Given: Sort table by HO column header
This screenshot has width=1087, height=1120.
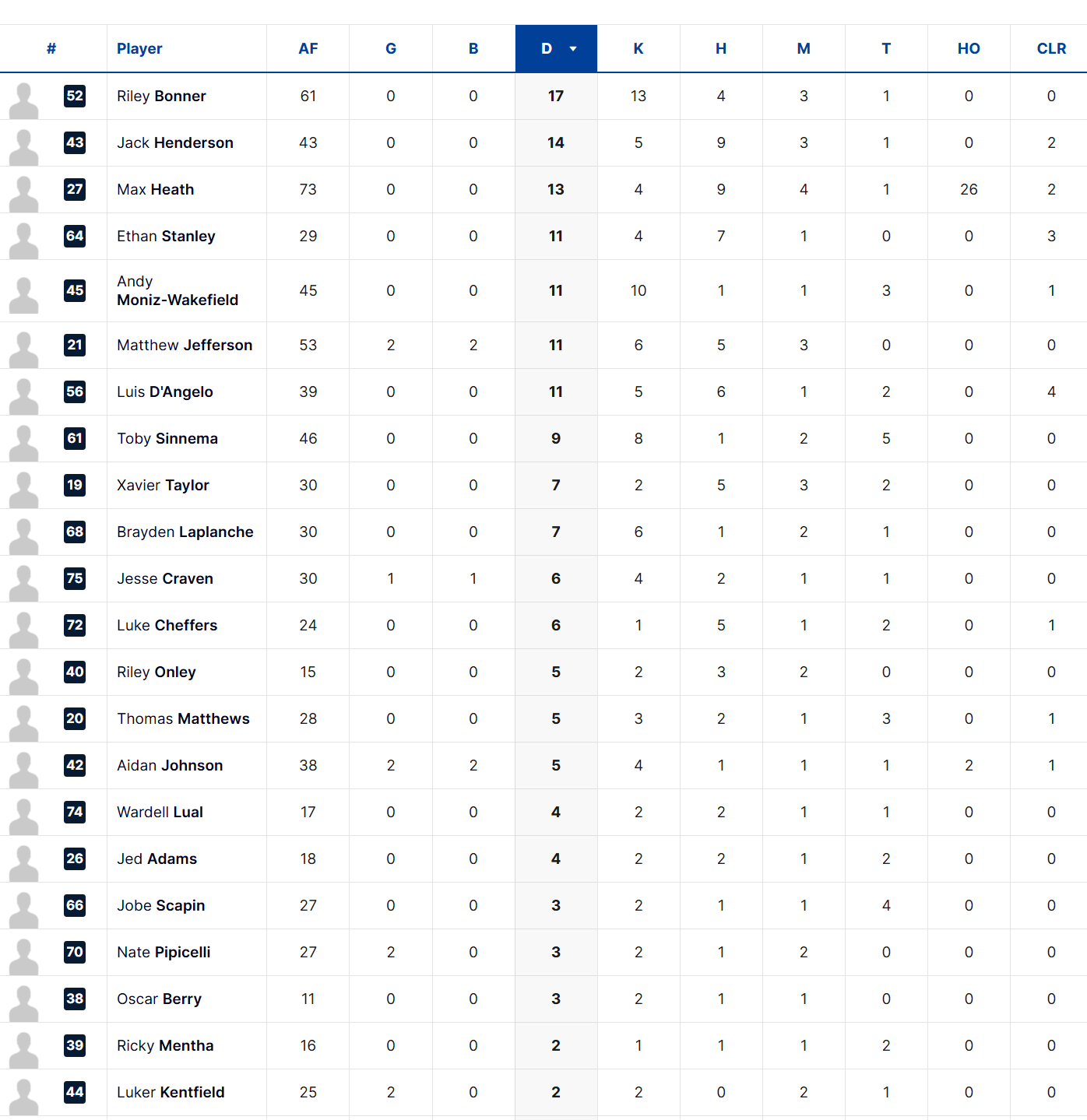Looking at the screenshot, I should 969,49.
